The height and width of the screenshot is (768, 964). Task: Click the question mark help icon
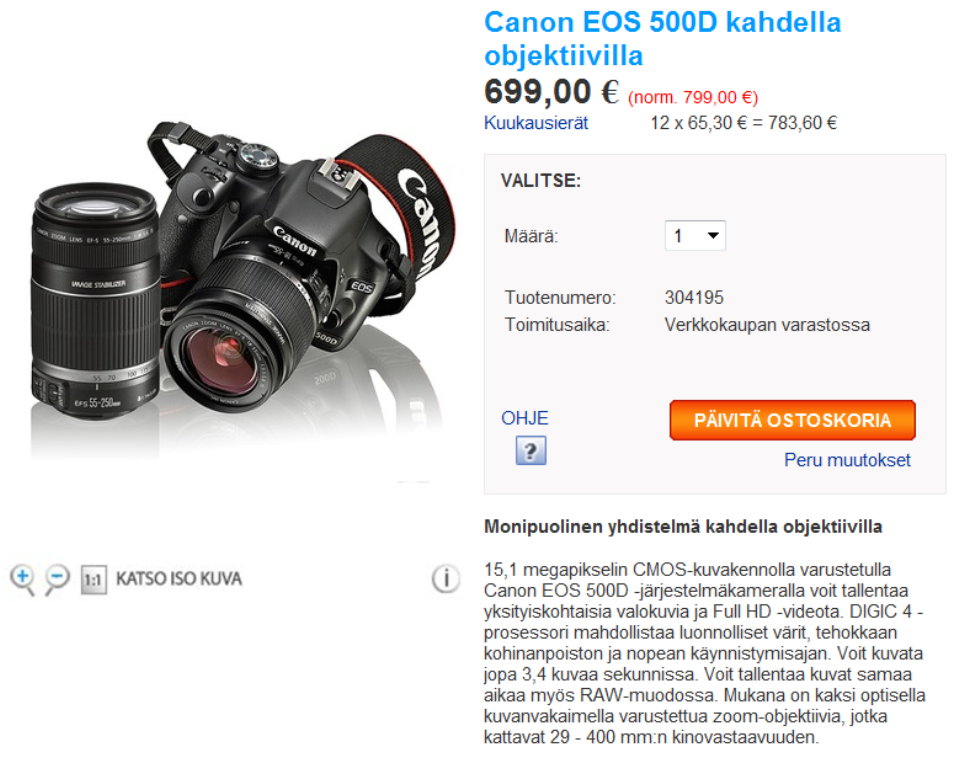coord(531,451)
